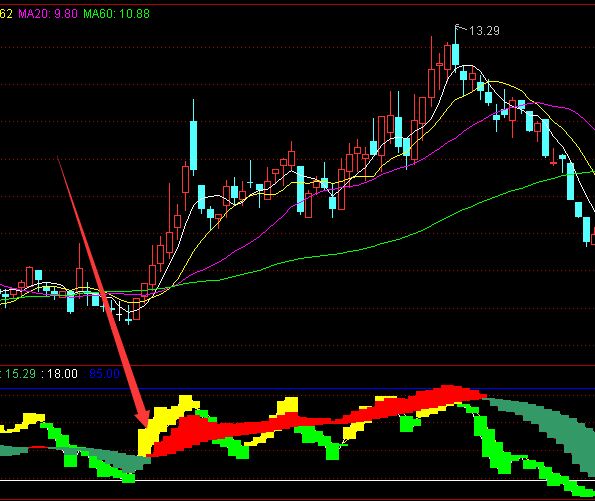Select the cyan candle at the 13.29 peak
The image size is (595, 501).
(455, 54)
